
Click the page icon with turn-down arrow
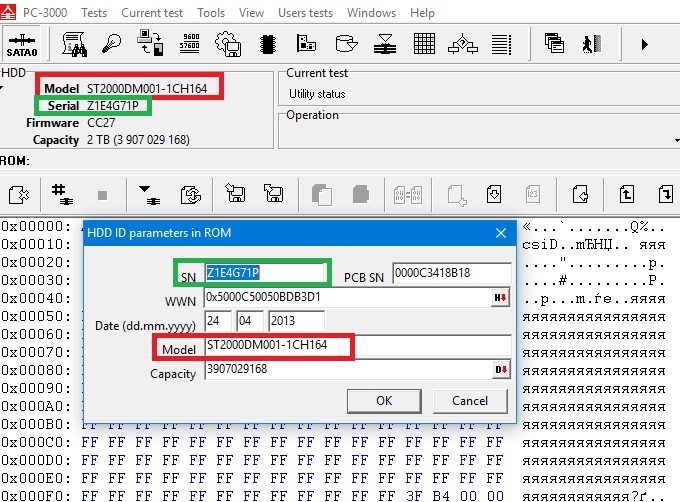666,194
